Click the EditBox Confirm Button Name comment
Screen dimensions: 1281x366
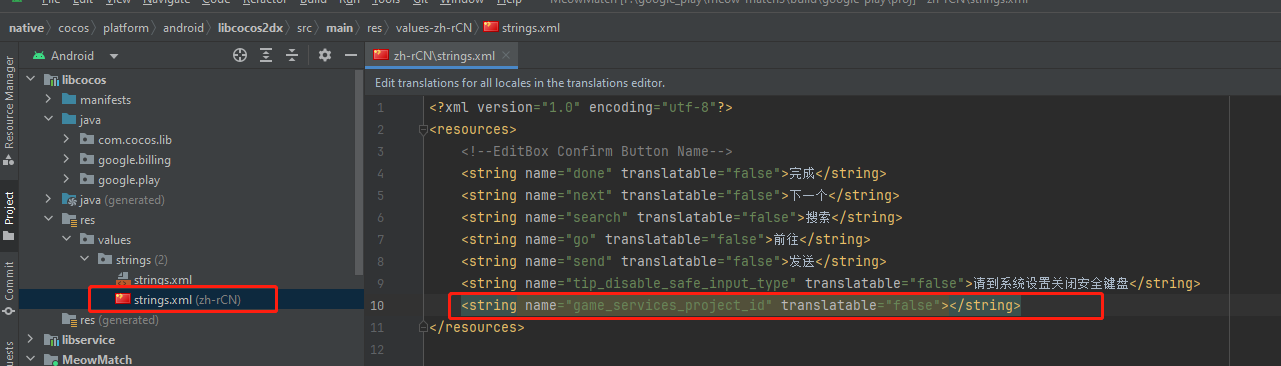(x=597, y=151)
